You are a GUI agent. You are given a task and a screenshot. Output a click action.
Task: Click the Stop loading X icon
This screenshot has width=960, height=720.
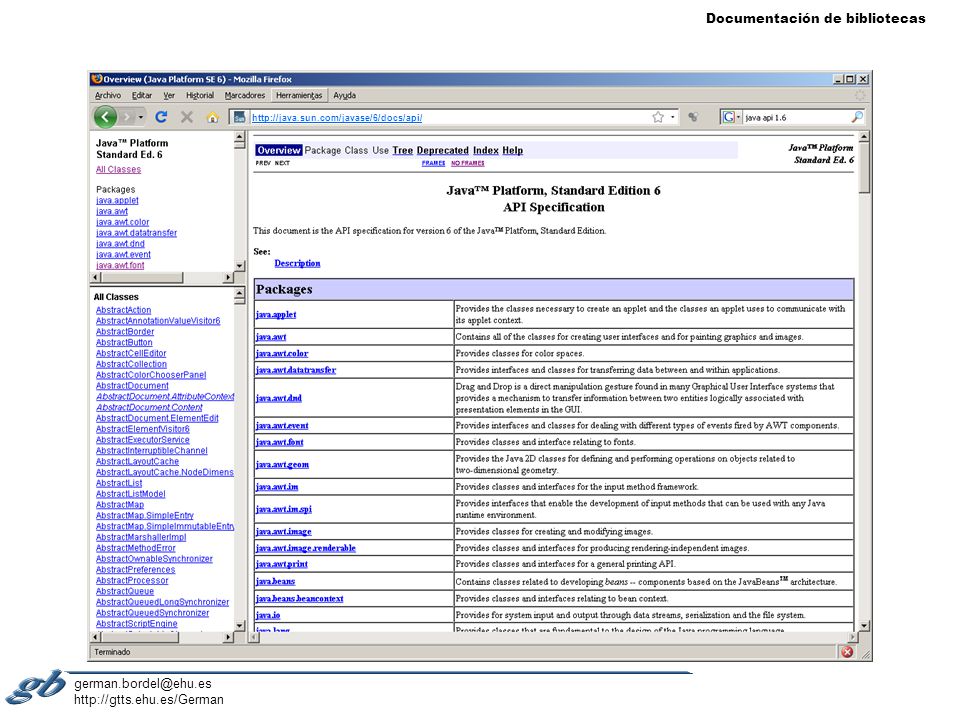point(187,117)
